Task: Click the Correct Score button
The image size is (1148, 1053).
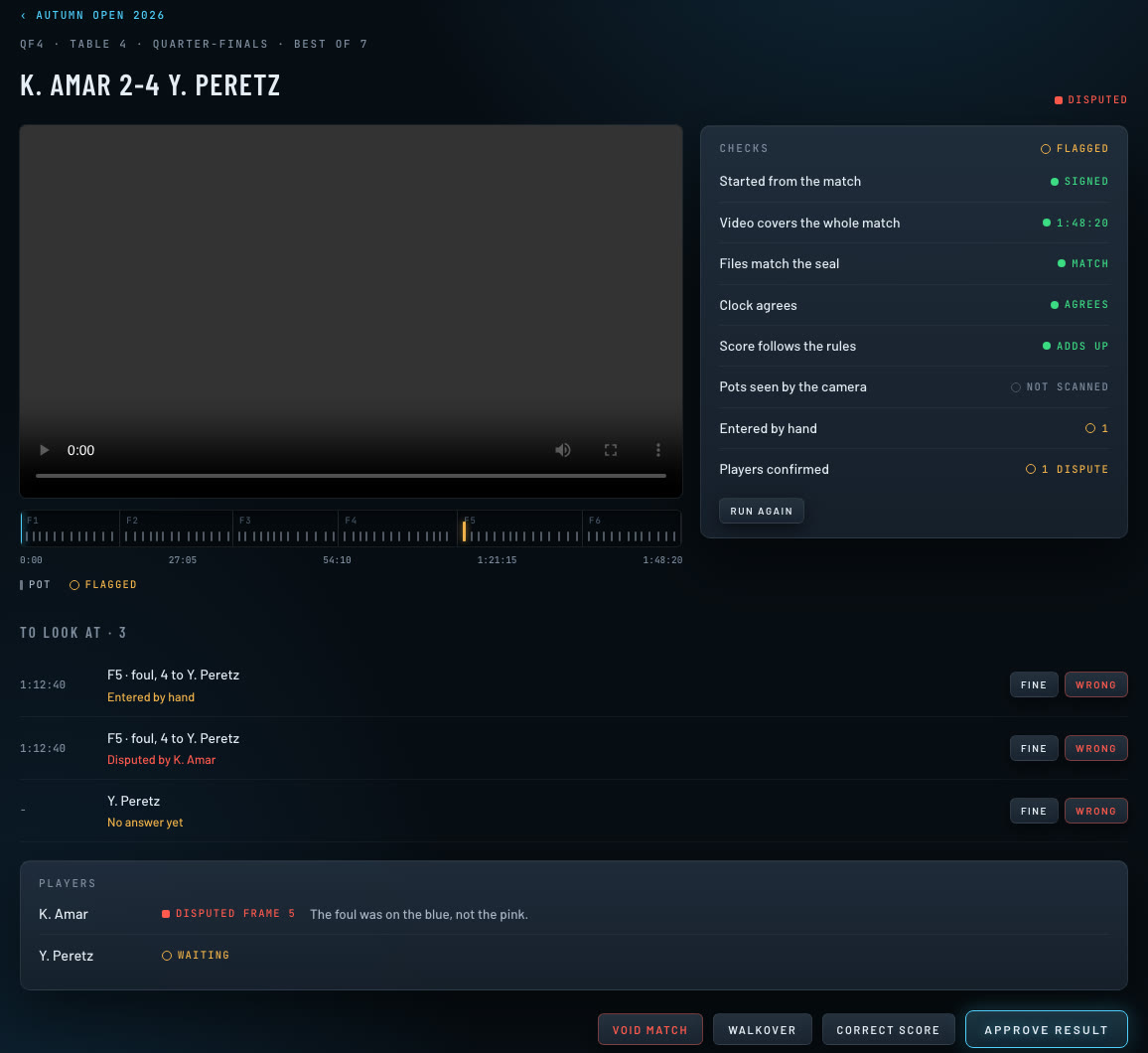Action: [x=888, y=1029]
